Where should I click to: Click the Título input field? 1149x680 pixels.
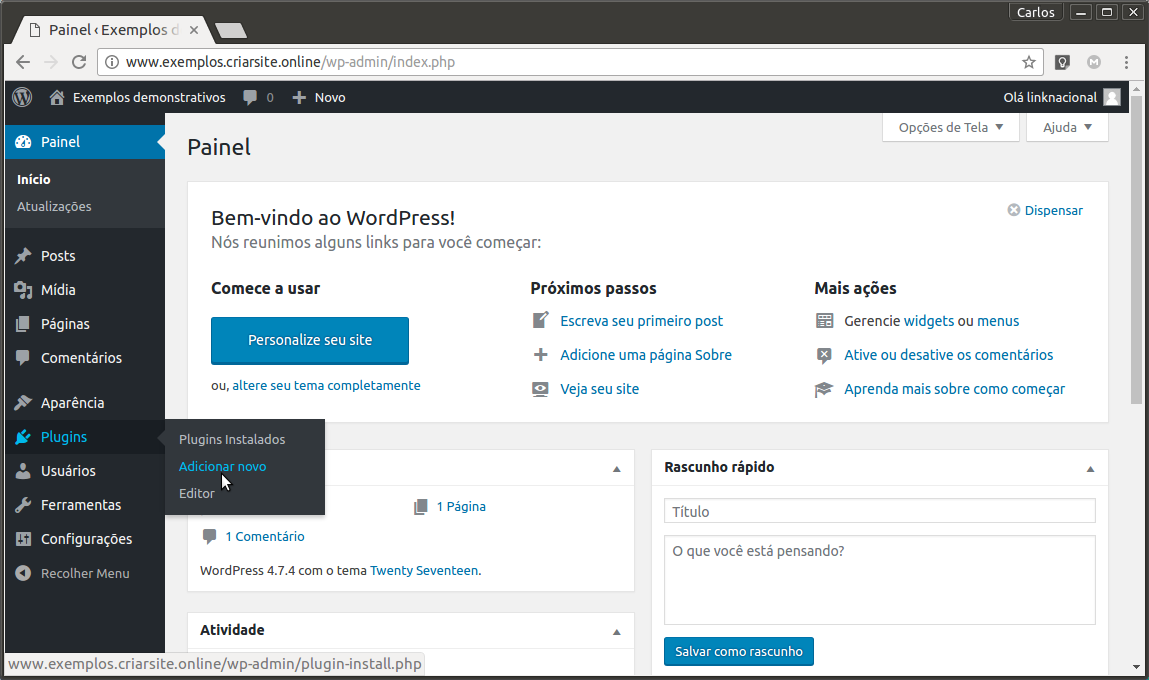879,511
